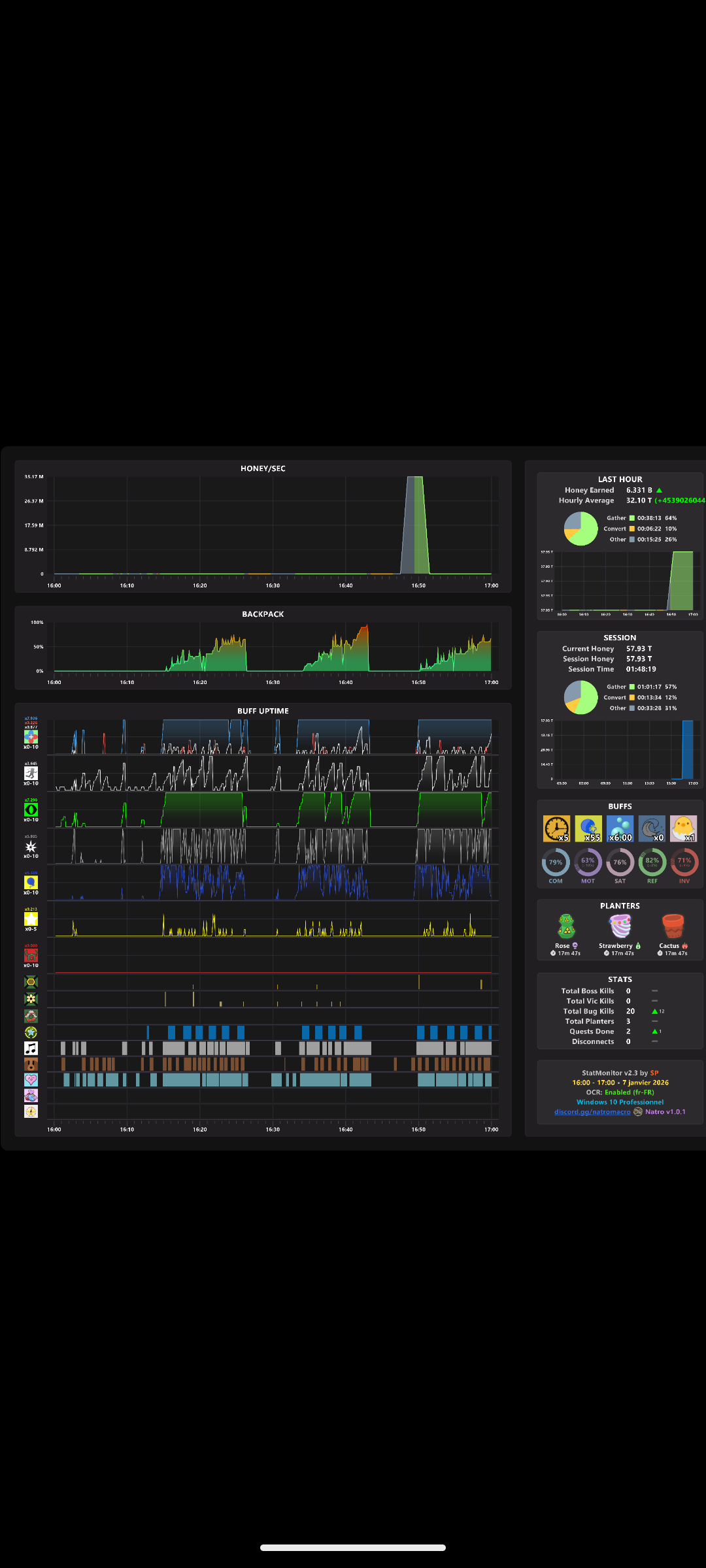Select the guiding star icon in the last buff row

coord(31,1111)
